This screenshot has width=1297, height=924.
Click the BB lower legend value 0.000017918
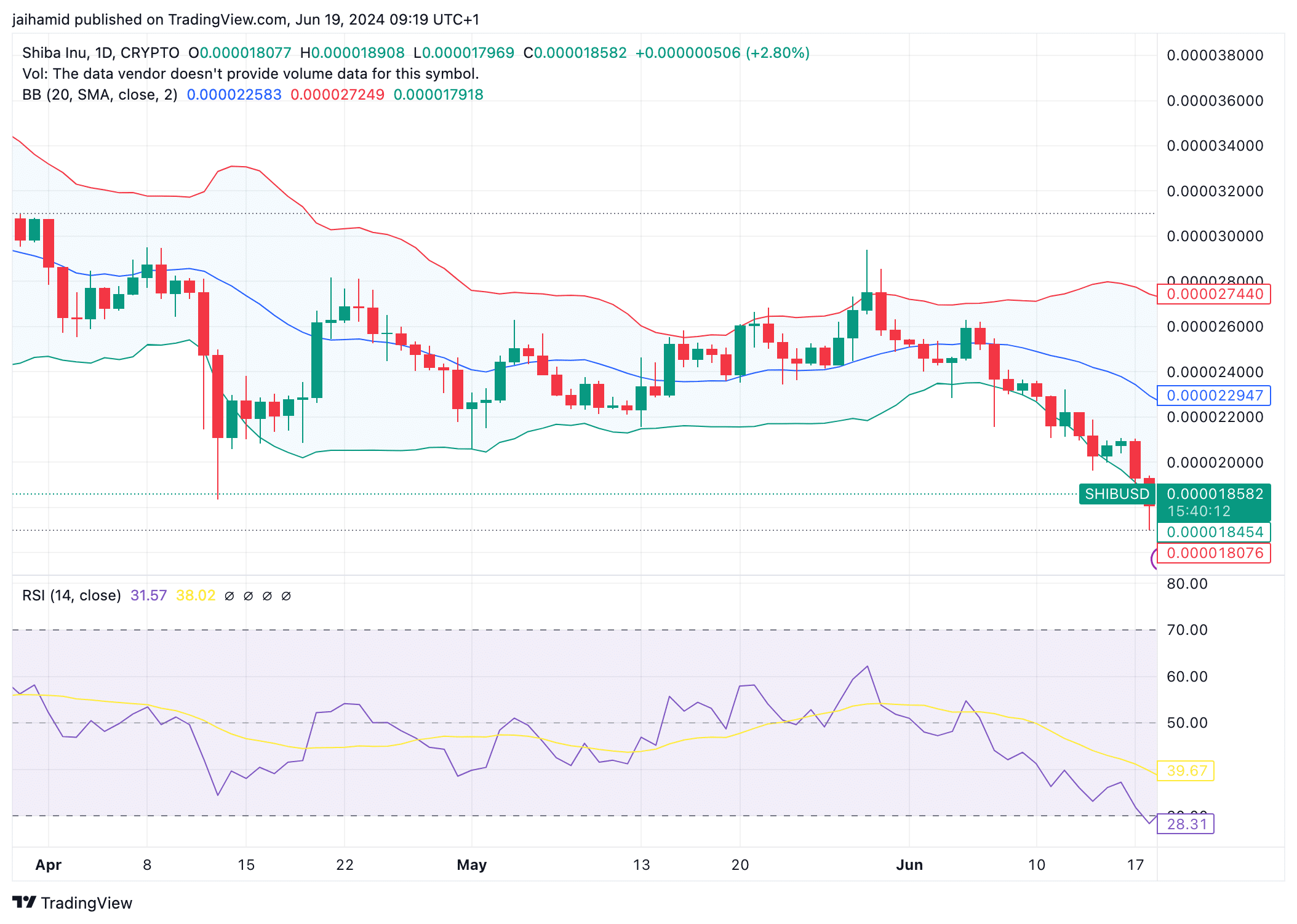[438, 95]
